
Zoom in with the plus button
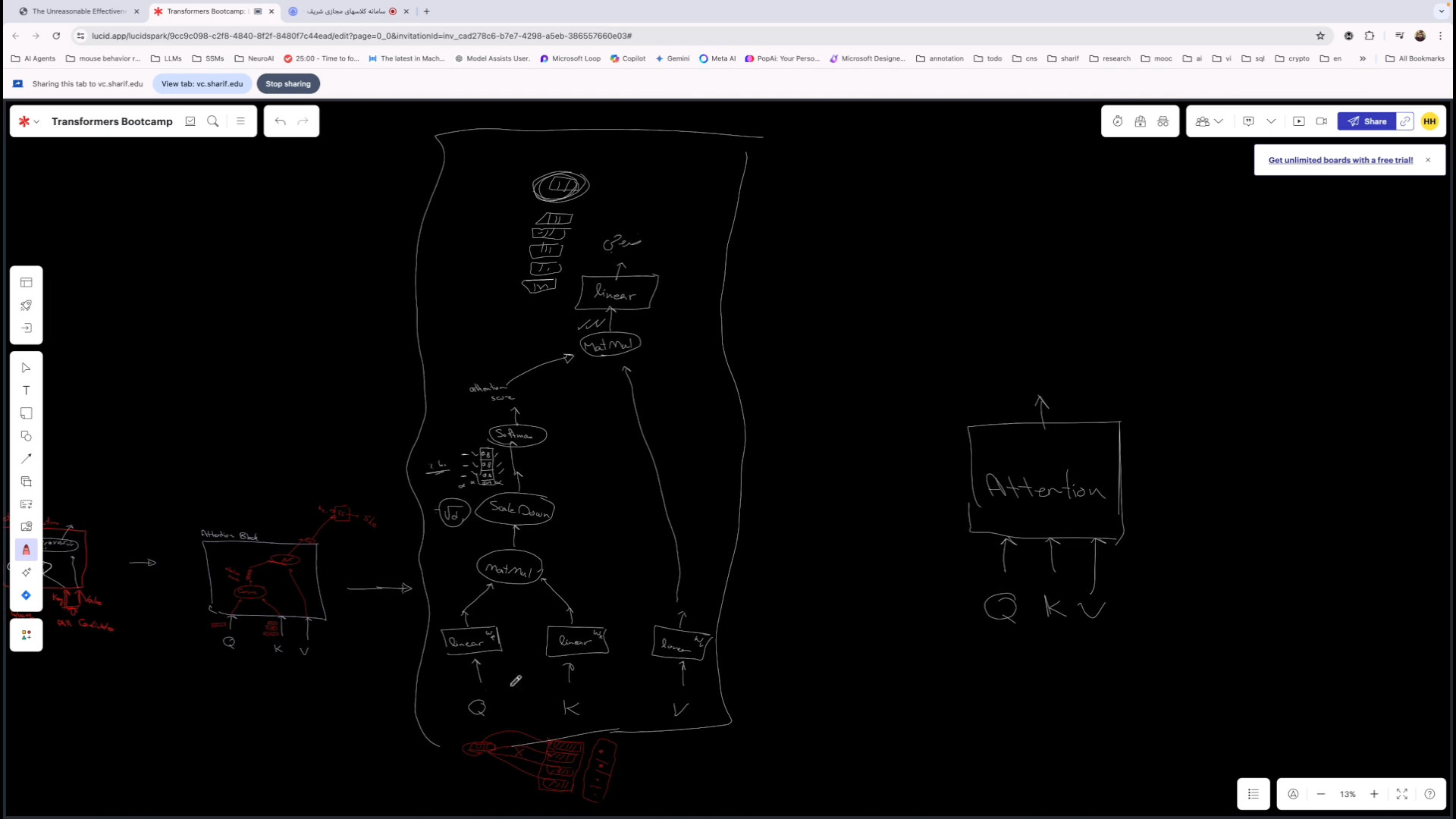point(1374,794)
